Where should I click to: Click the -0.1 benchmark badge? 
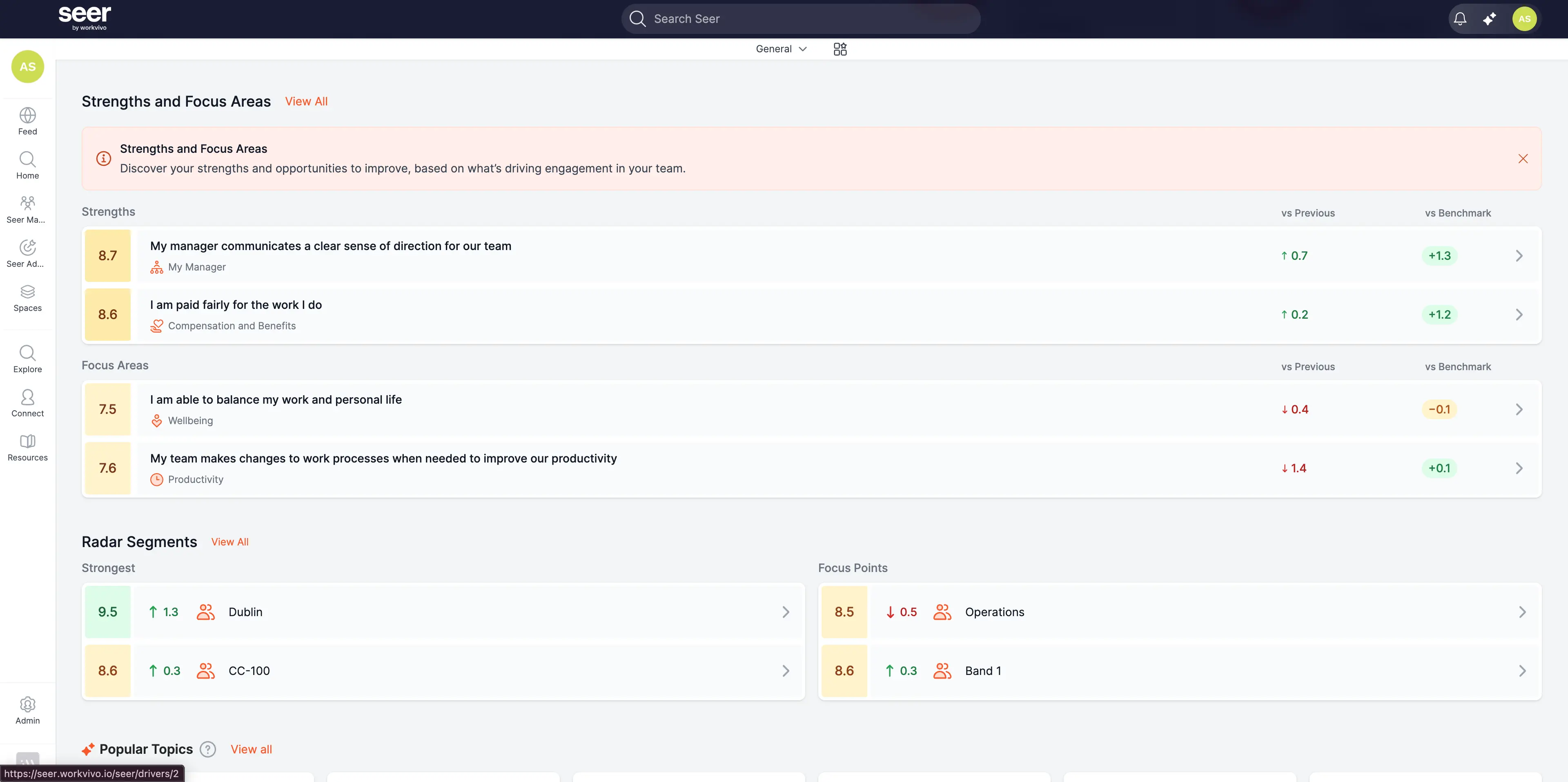[1439, 409]
